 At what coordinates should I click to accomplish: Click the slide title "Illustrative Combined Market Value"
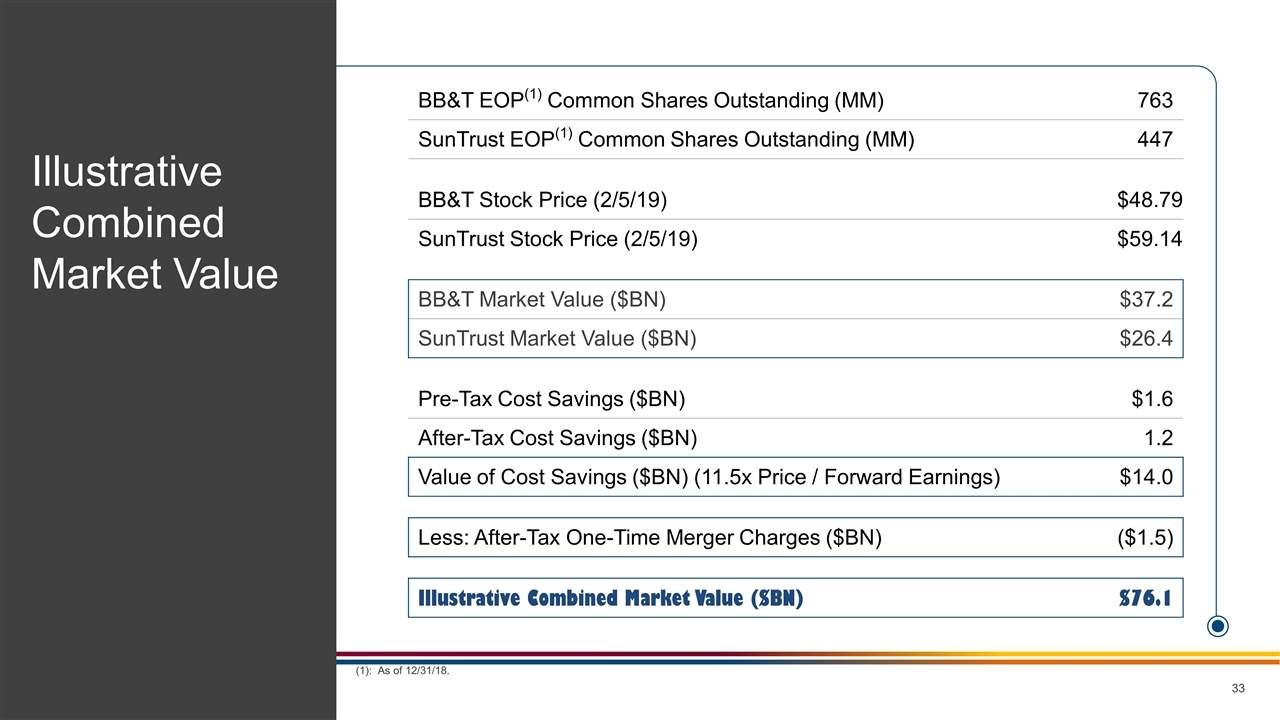click(x=155, y=222)
